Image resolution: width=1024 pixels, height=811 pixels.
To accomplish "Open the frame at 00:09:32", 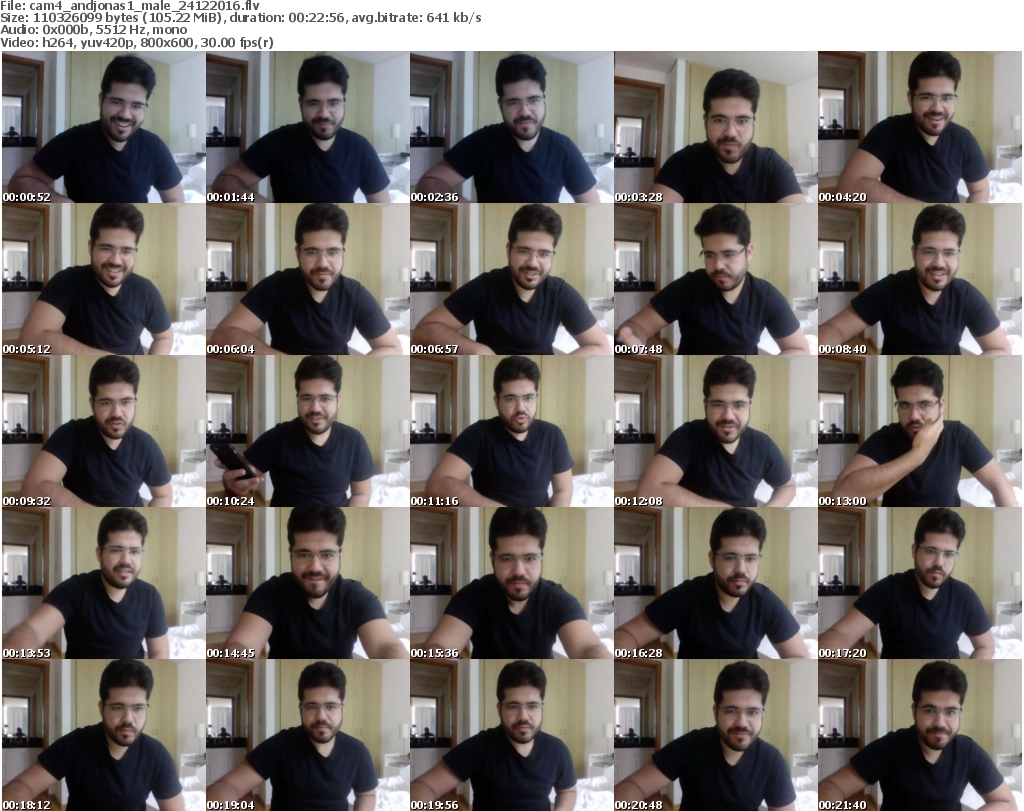I will (103, 432).
